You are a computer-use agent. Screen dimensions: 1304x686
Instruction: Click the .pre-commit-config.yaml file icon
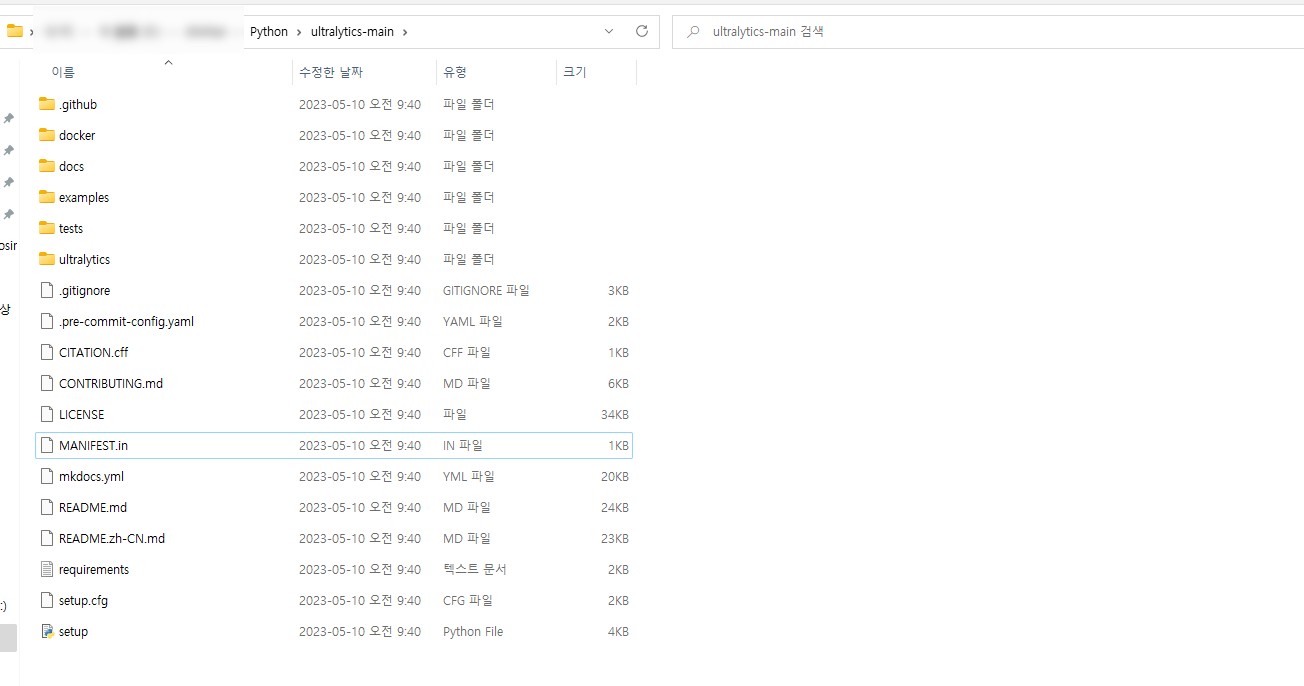pos(46,321)
